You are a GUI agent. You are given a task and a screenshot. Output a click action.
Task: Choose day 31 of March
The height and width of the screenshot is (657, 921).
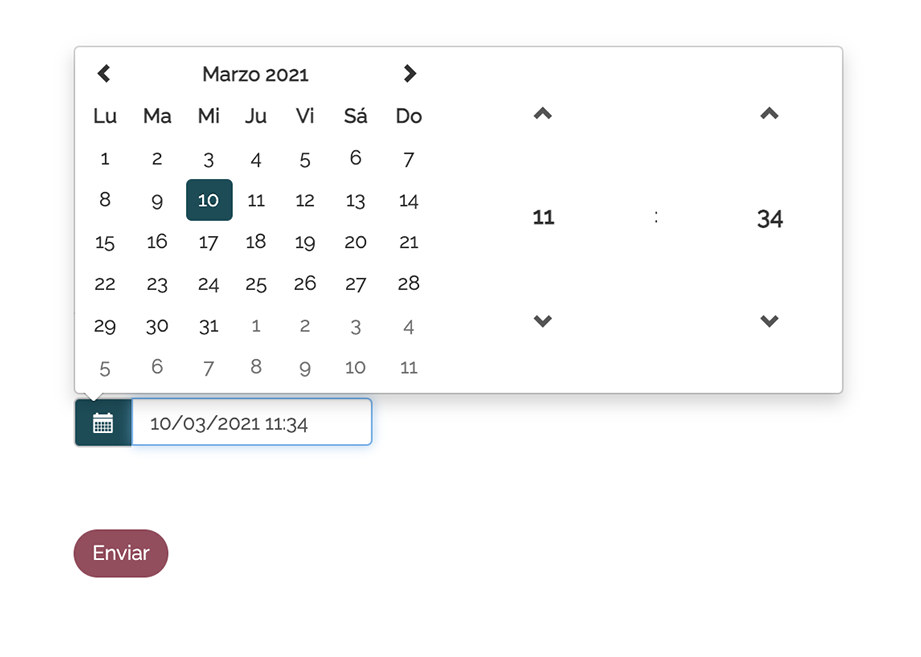(209, 326)
